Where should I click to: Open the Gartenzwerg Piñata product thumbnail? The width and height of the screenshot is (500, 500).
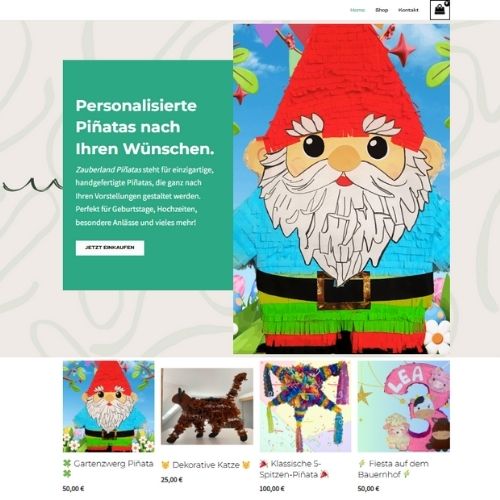109,406
